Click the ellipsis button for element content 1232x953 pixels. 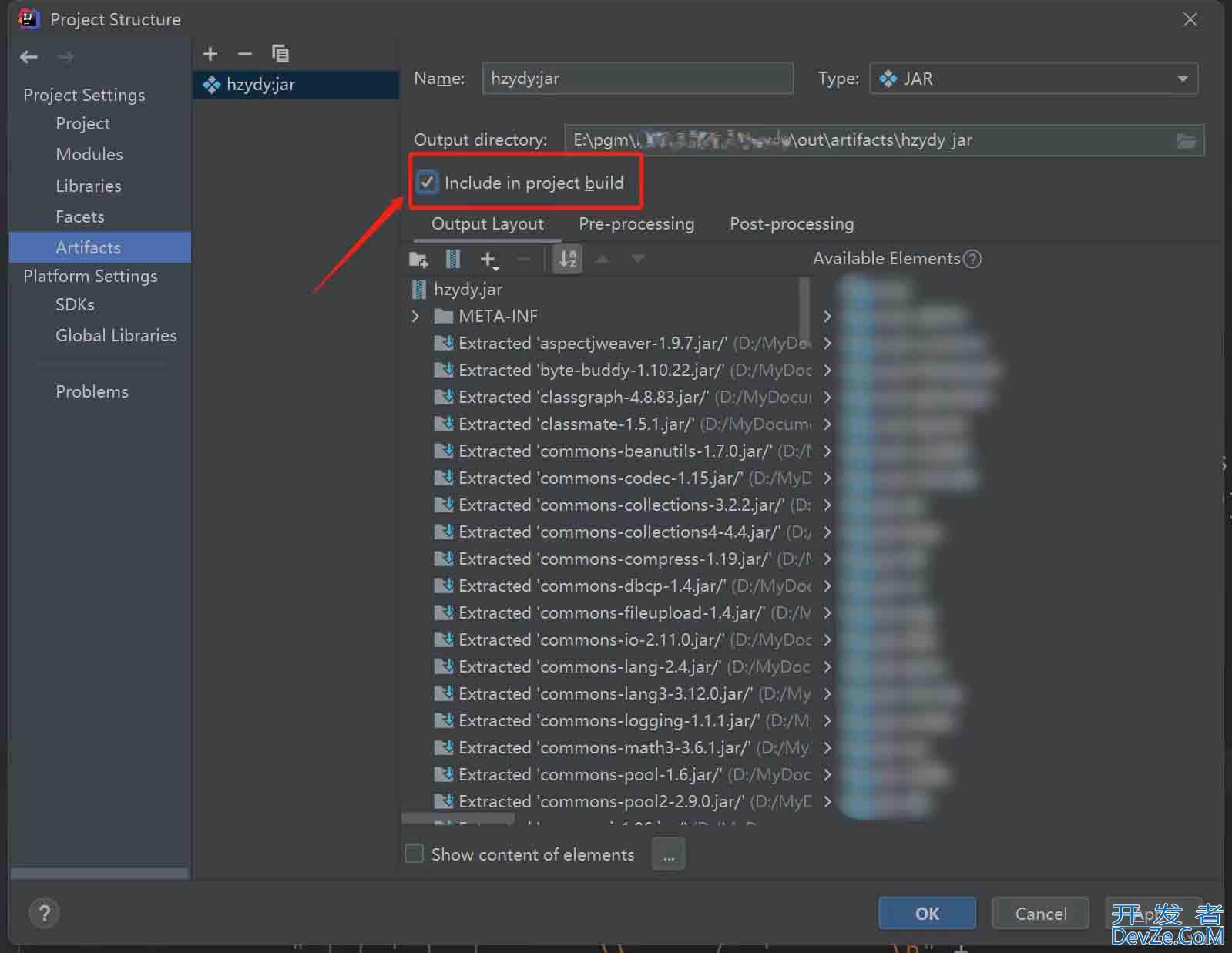(x=669, y=855)
